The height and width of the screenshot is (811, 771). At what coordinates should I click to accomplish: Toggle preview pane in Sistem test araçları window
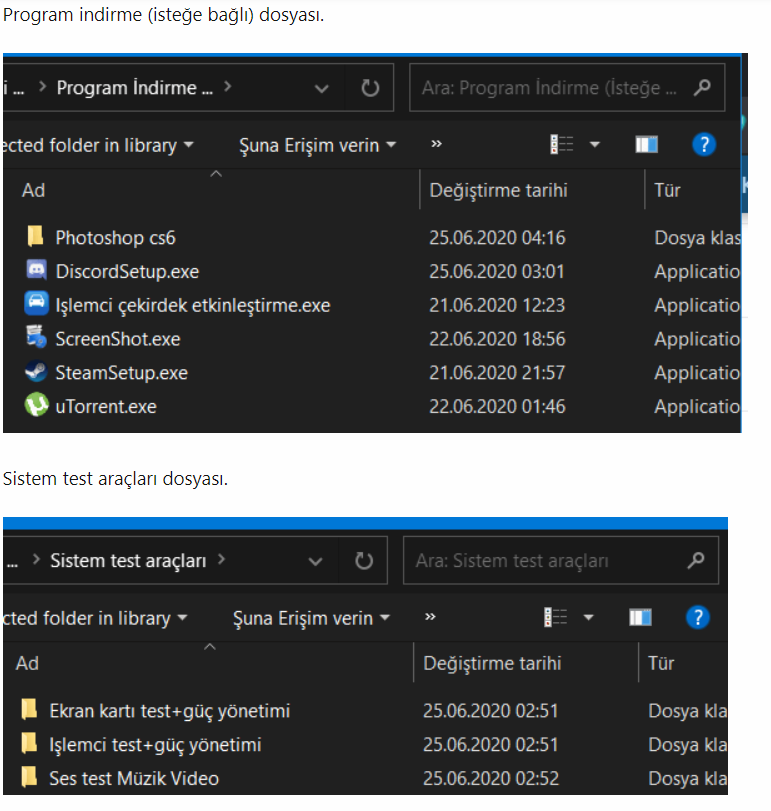640,618
